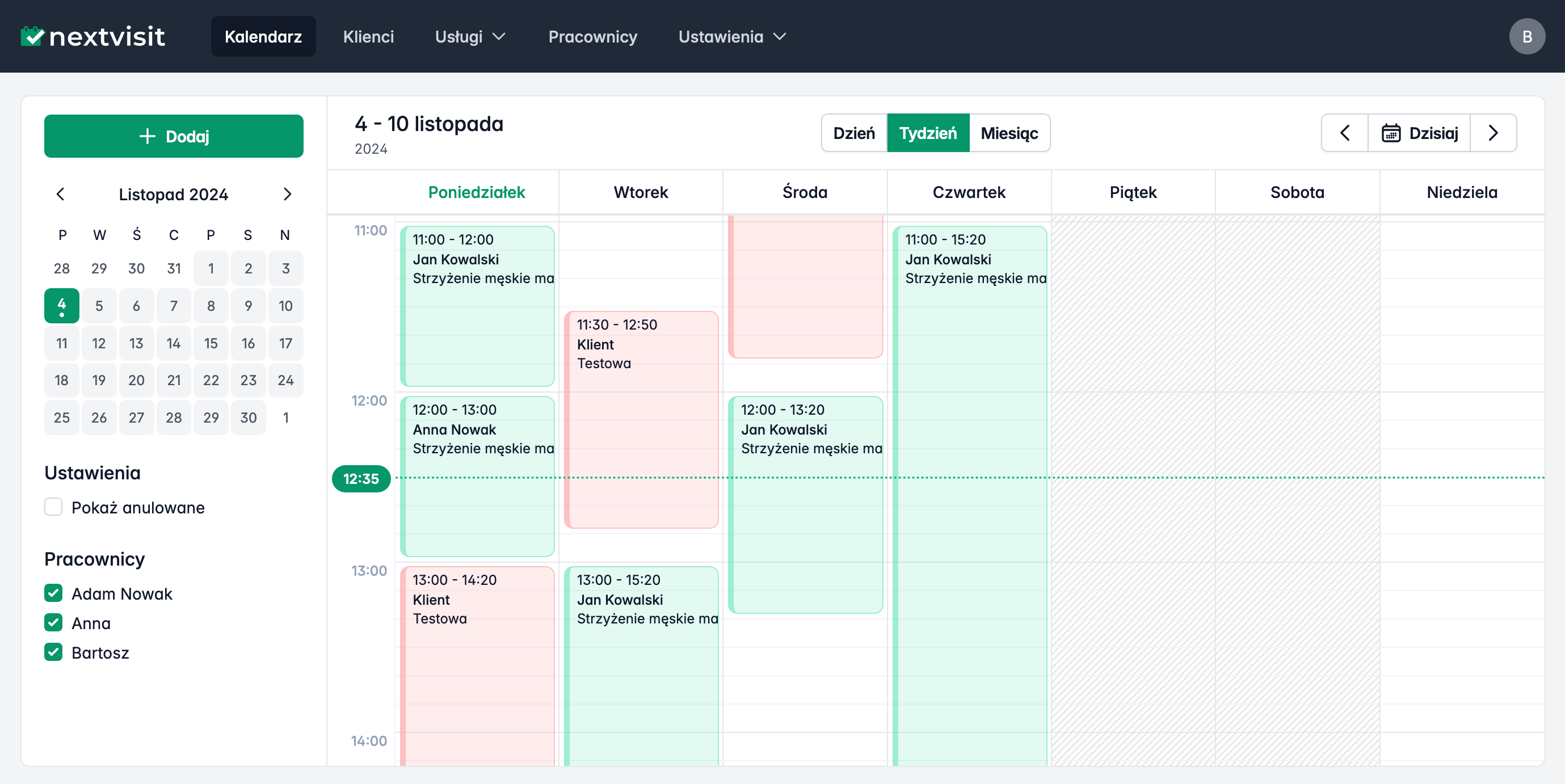Open Tuesday 11:30 Klient Testowa appointment

(x=641, y=420)
